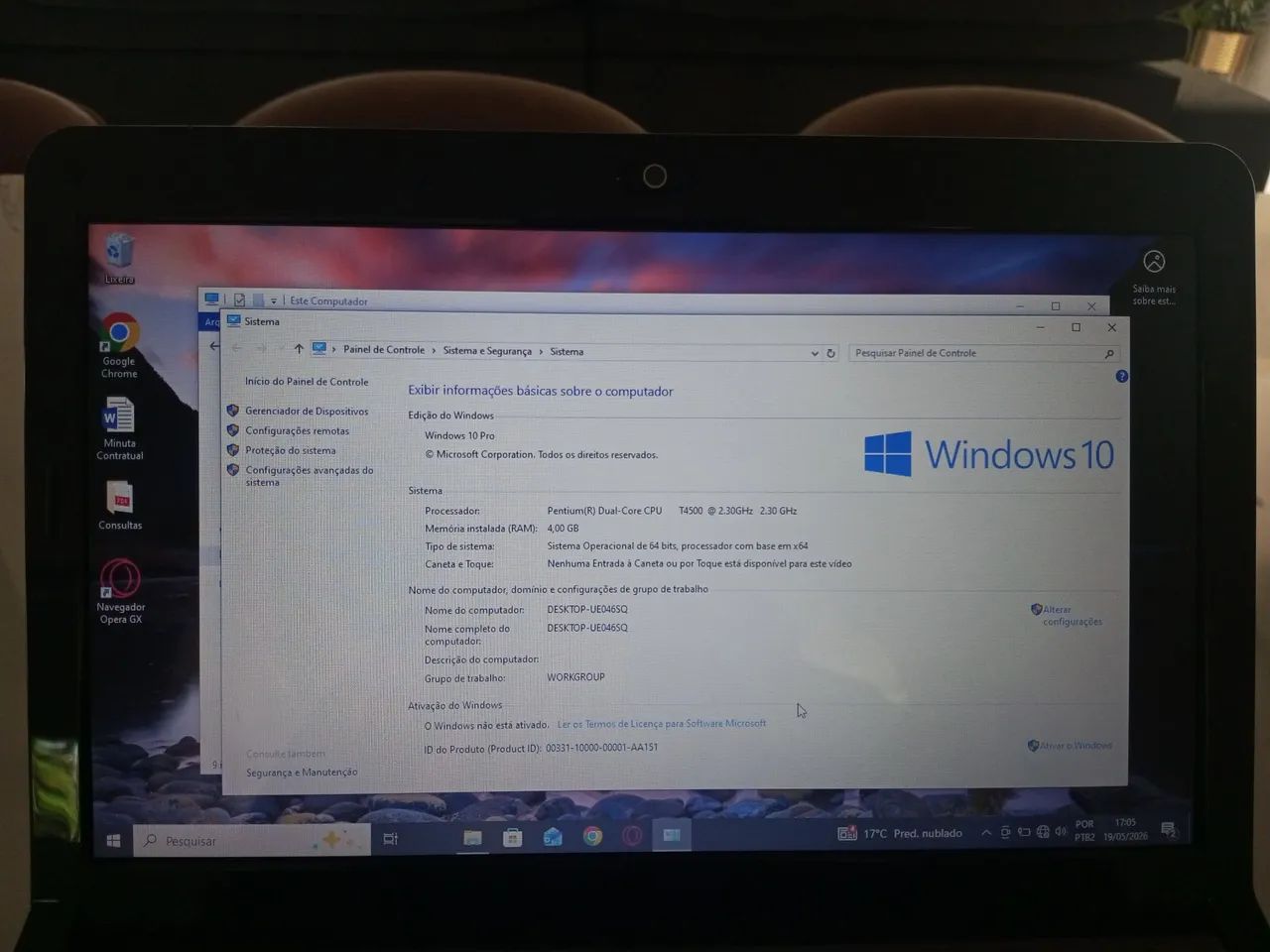Open Task View on taskbar

(391, 839)
